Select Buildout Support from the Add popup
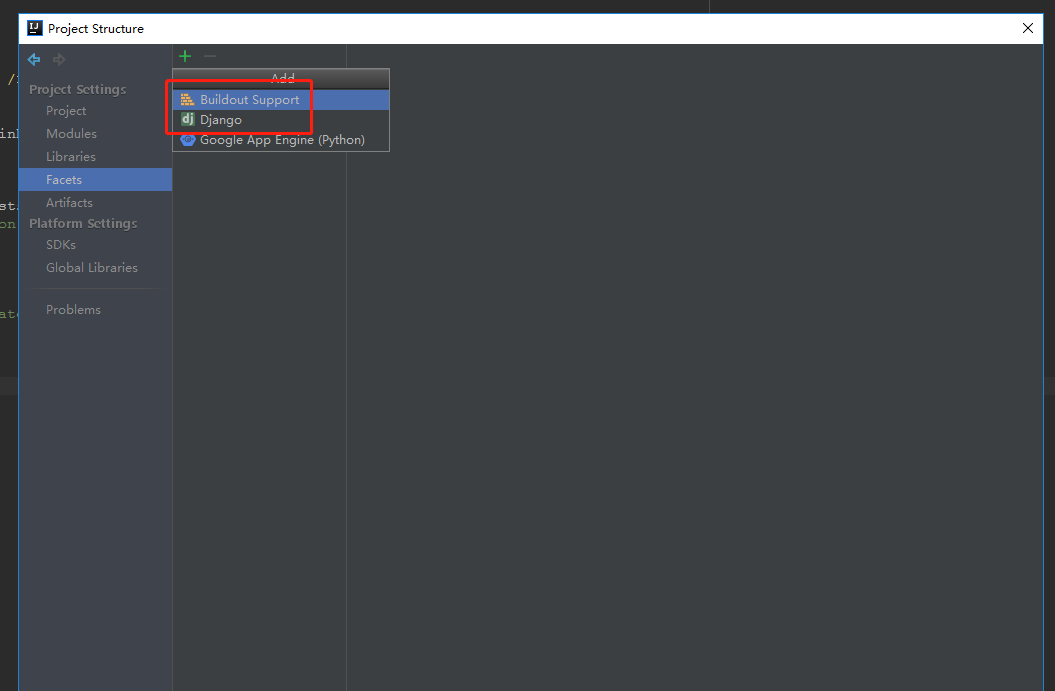The image size is (1055, 691). [250, 99]
